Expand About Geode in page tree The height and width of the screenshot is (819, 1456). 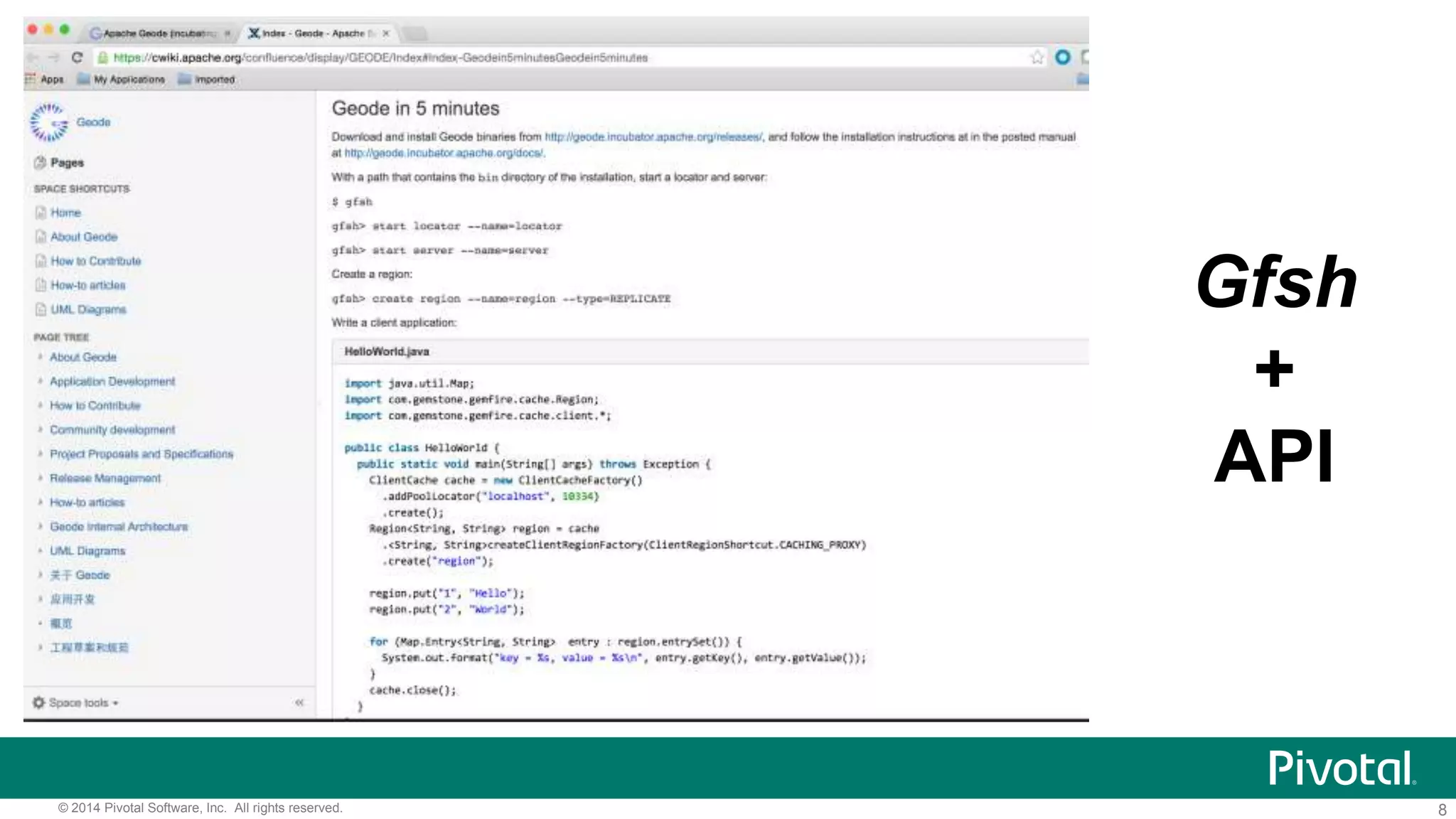[x=40, y=357]
